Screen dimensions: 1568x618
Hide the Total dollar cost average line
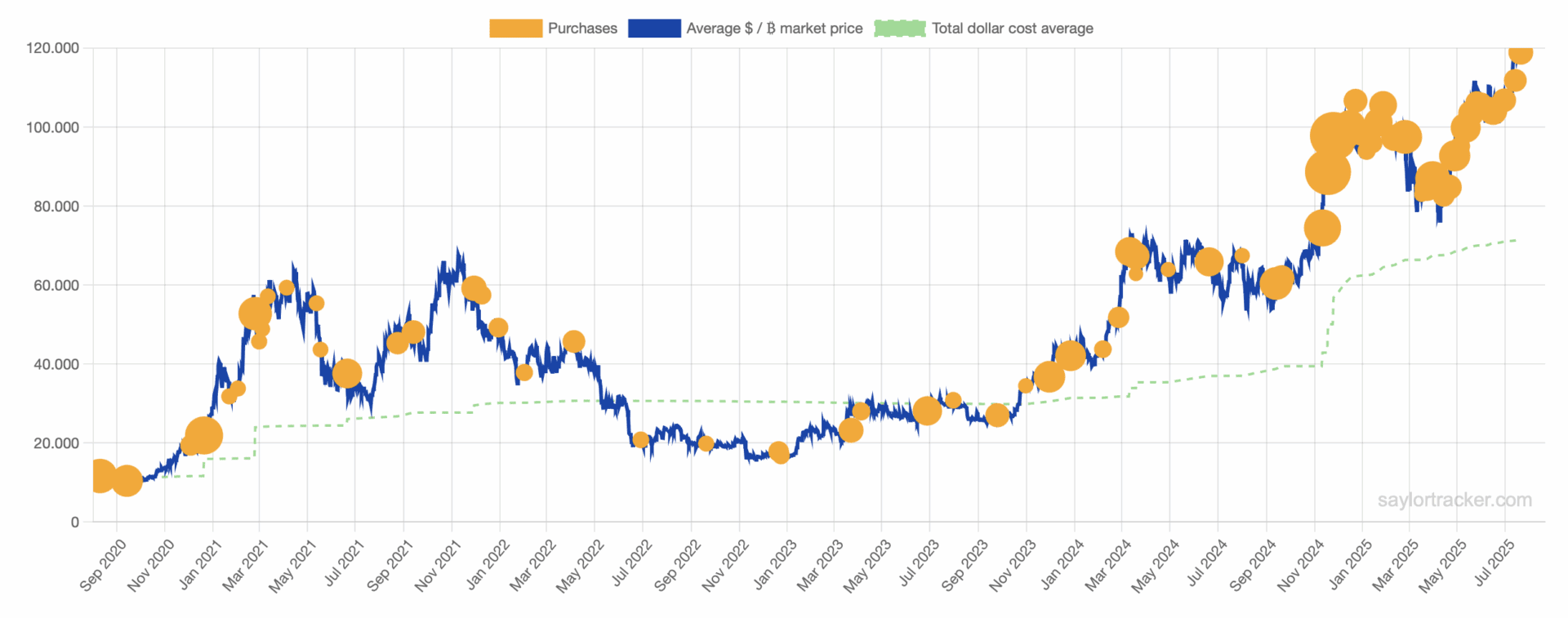[1012, 29]
